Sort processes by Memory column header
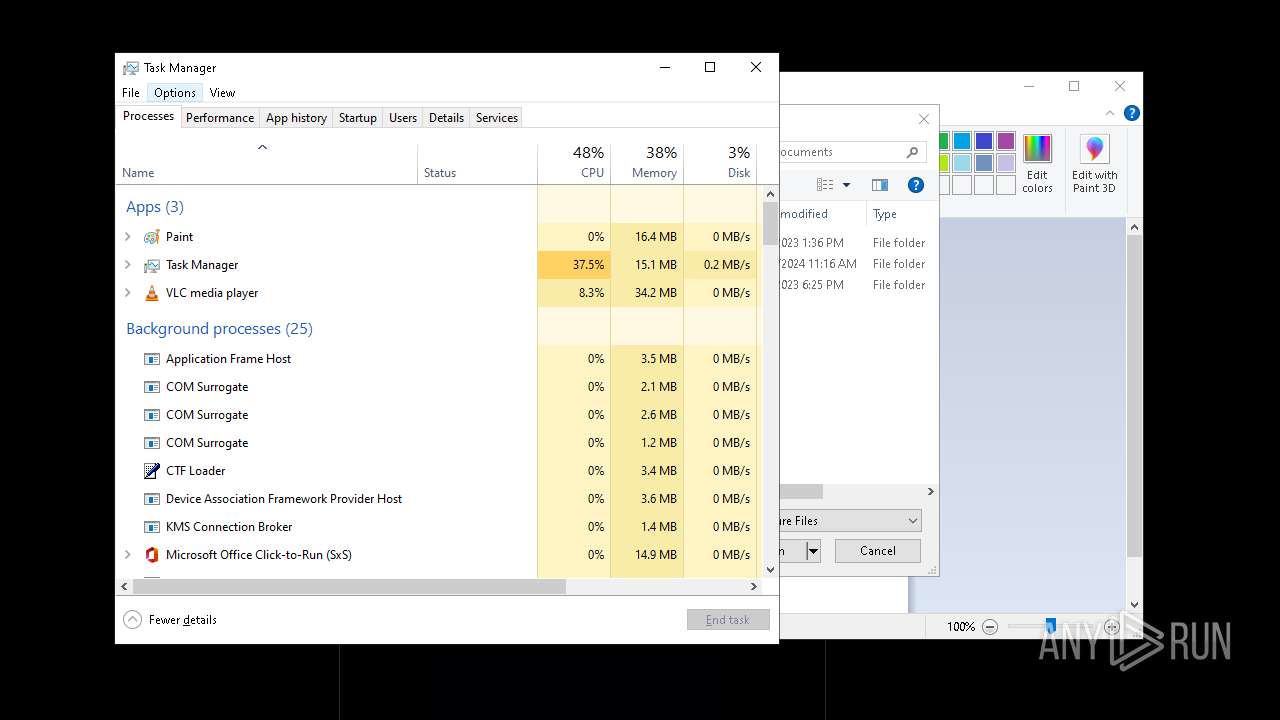This screenshot has height=720, width=1280. [647, 163]
